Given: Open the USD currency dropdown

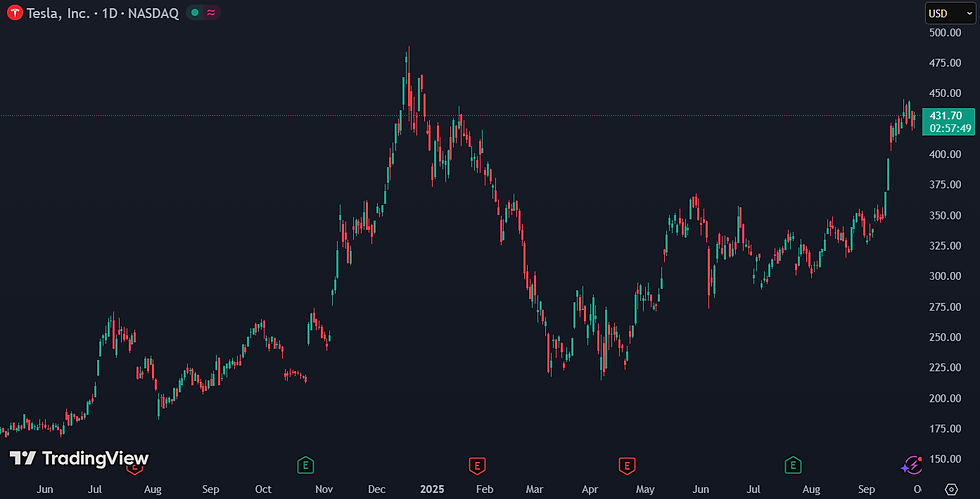Looking at the screenshot, I should [950, 13].
